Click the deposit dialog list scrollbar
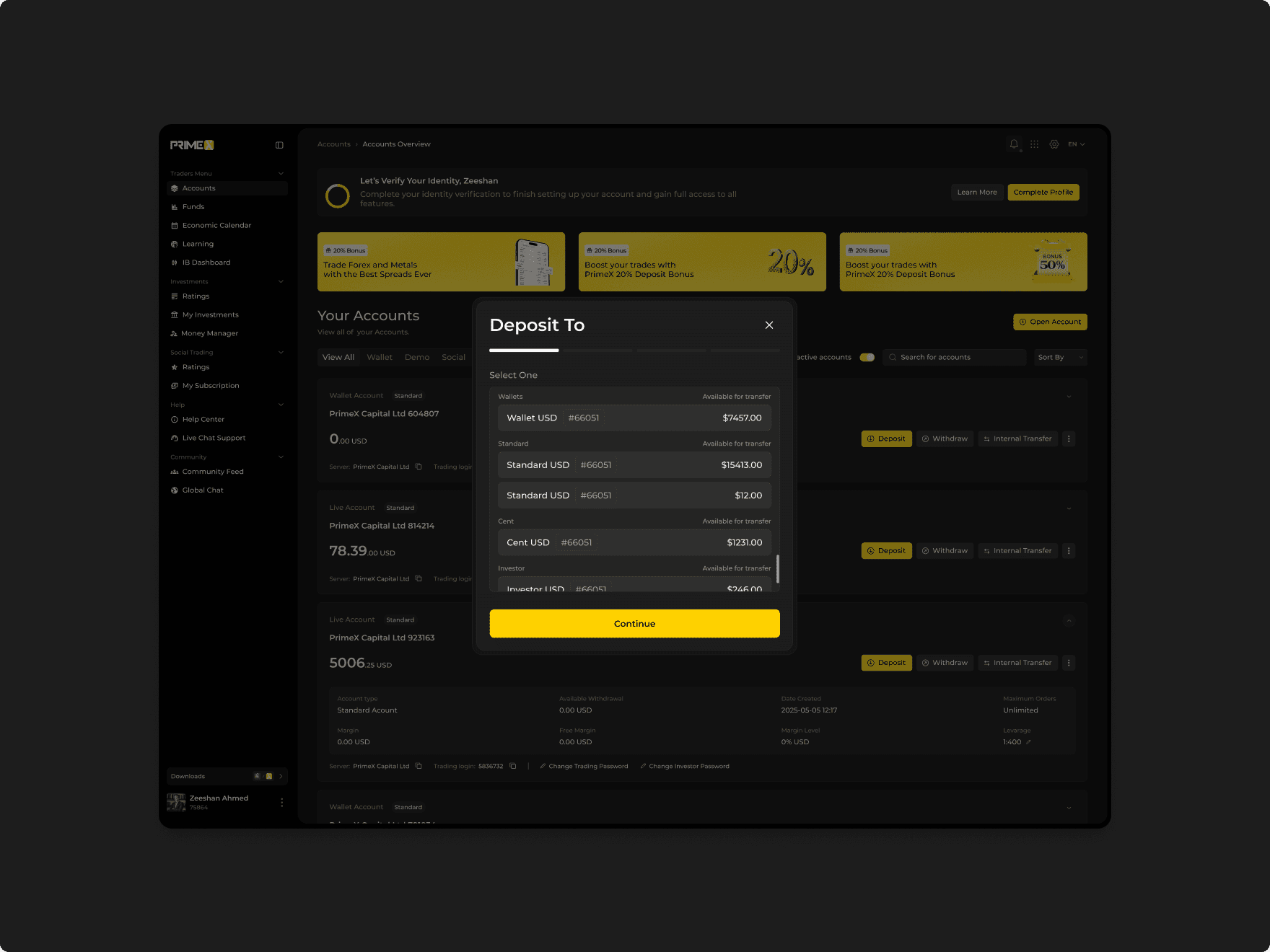The image size is (1270, 952). [x=778, y=569]
